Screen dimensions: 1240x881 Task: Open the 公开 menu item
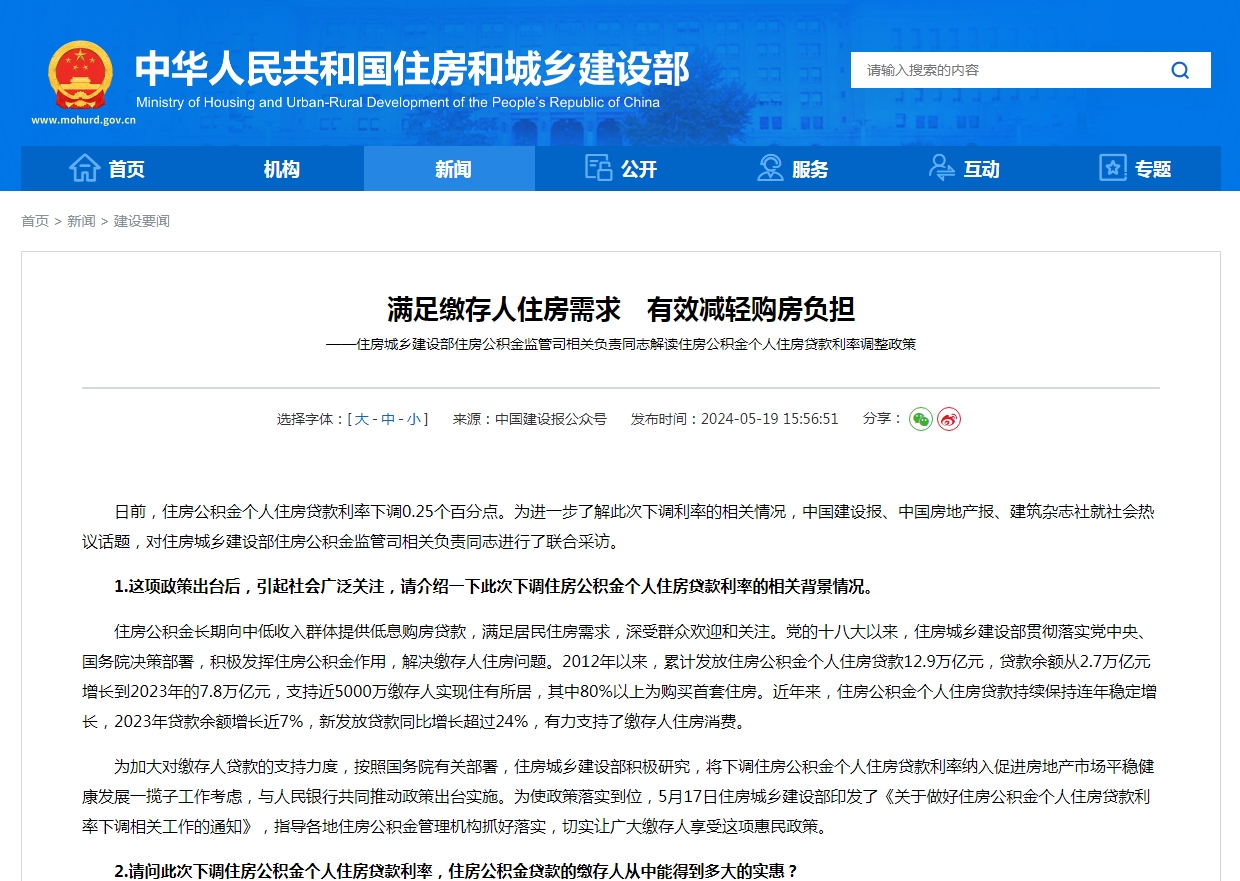click(630, 168)
